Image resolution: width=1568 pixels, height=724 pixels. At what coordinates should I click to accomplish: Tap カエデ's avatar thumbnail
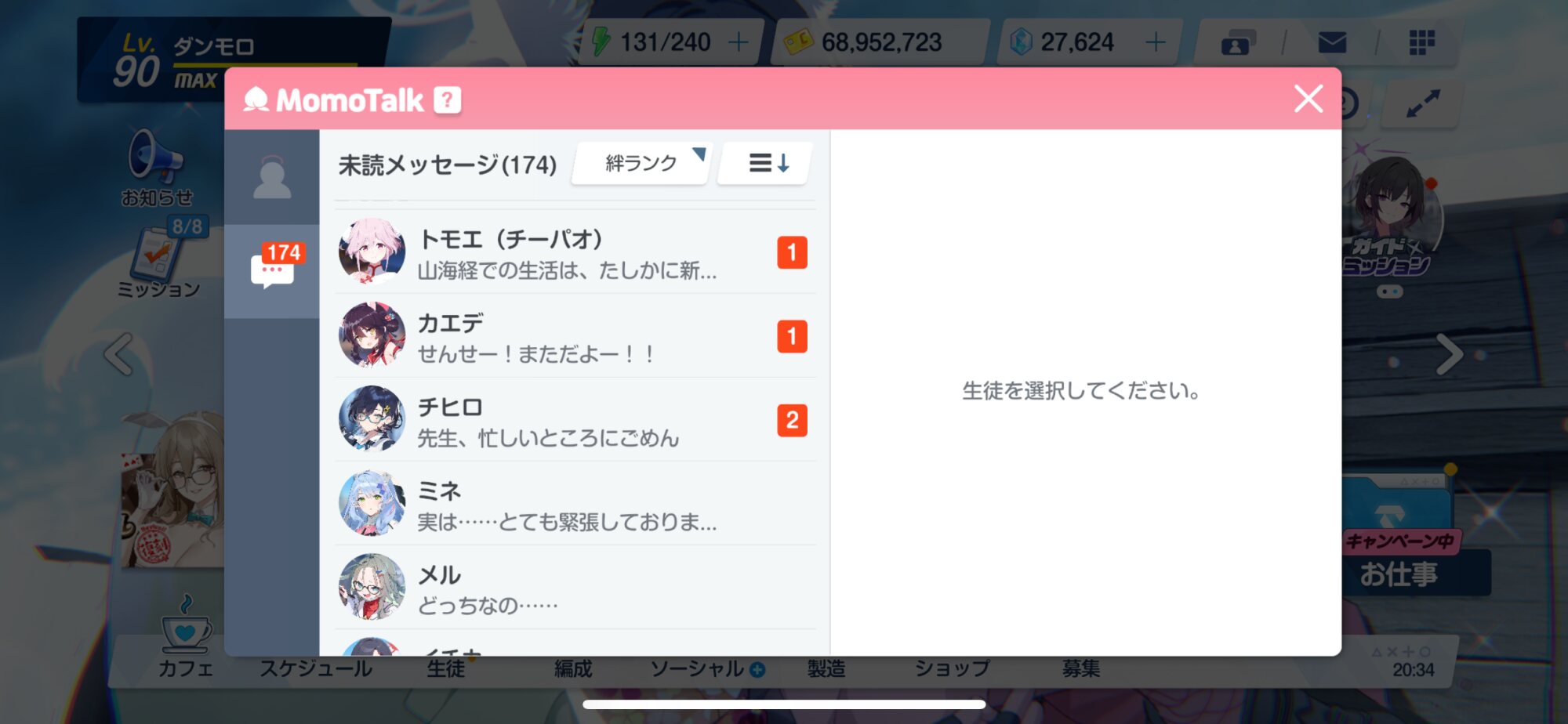(372, 335)
